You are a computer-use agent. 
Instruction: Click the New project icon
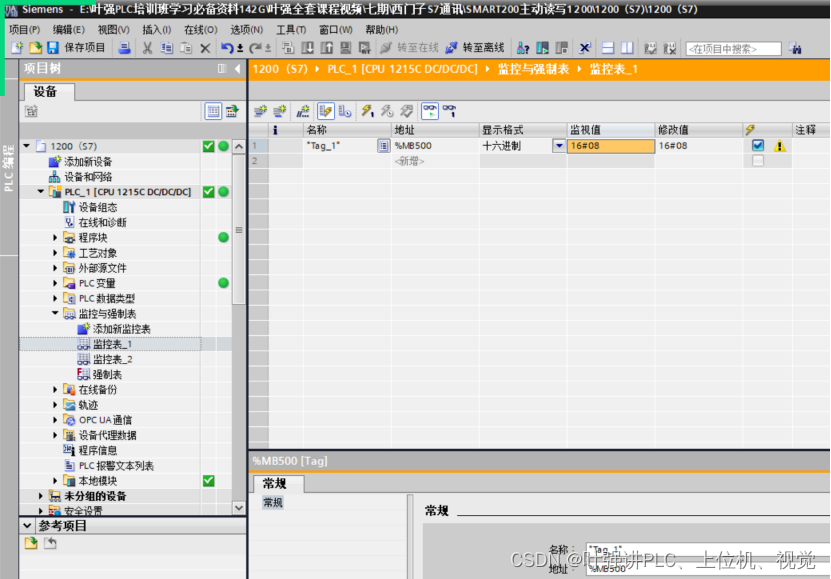[x=17, y=48]
